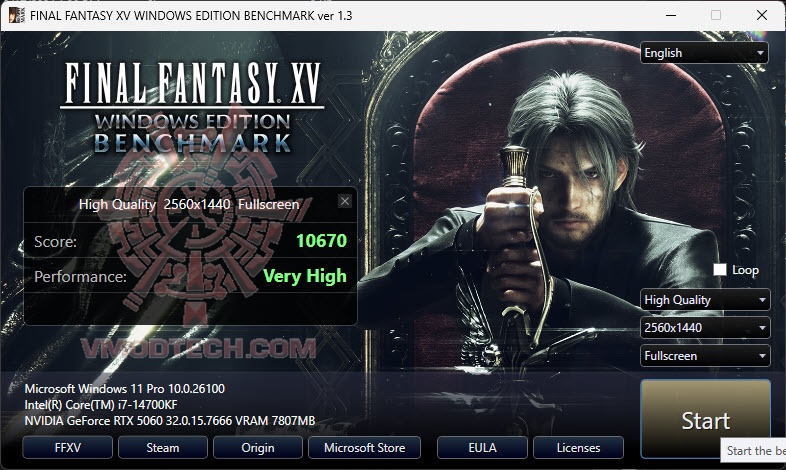This screenshot has width=786, height=470.
Task: Open the 2560x1440 resolution dropdown
Action: click(705, 328)
